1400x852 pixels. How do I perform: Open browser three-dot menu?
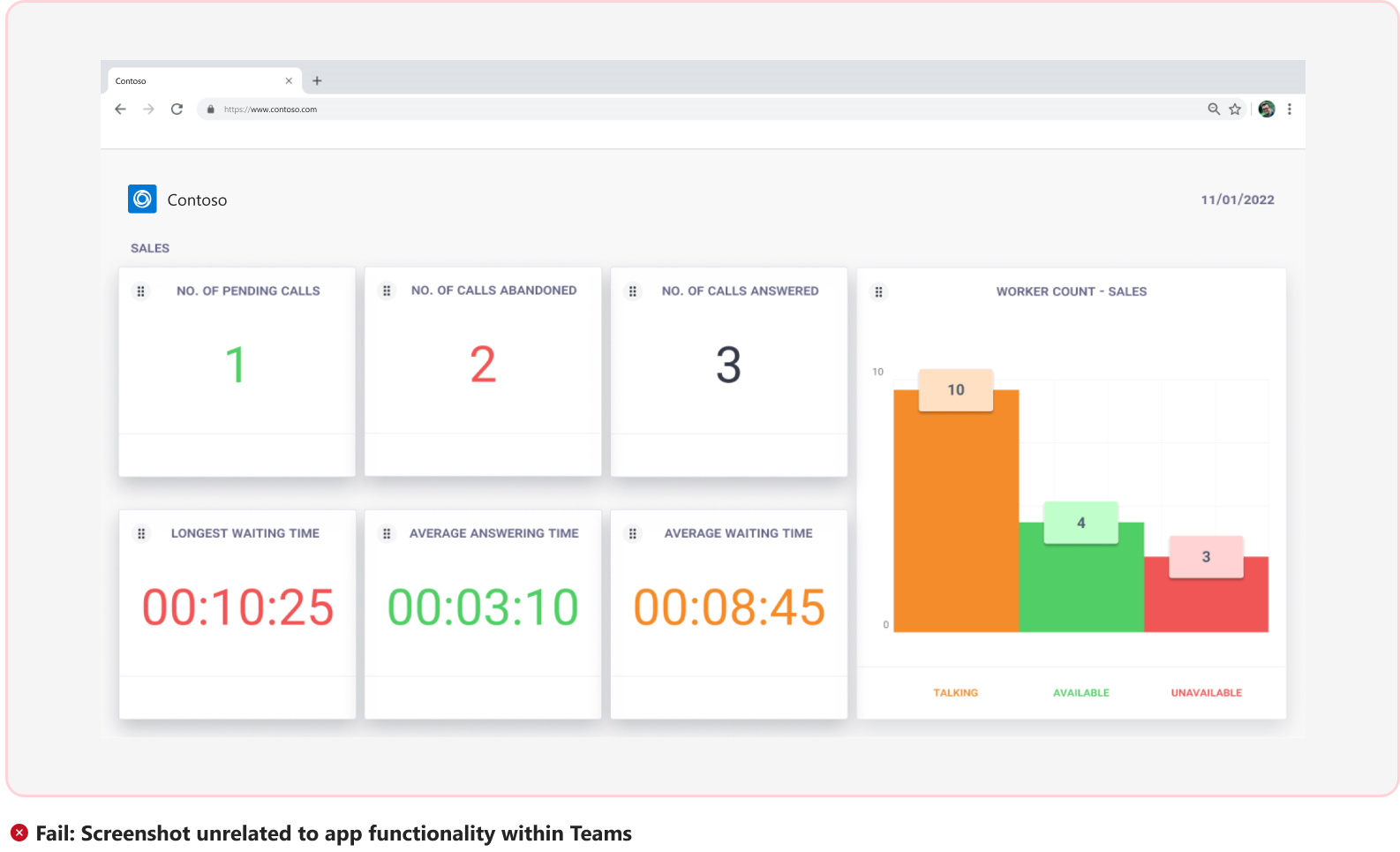(1290, 109)
